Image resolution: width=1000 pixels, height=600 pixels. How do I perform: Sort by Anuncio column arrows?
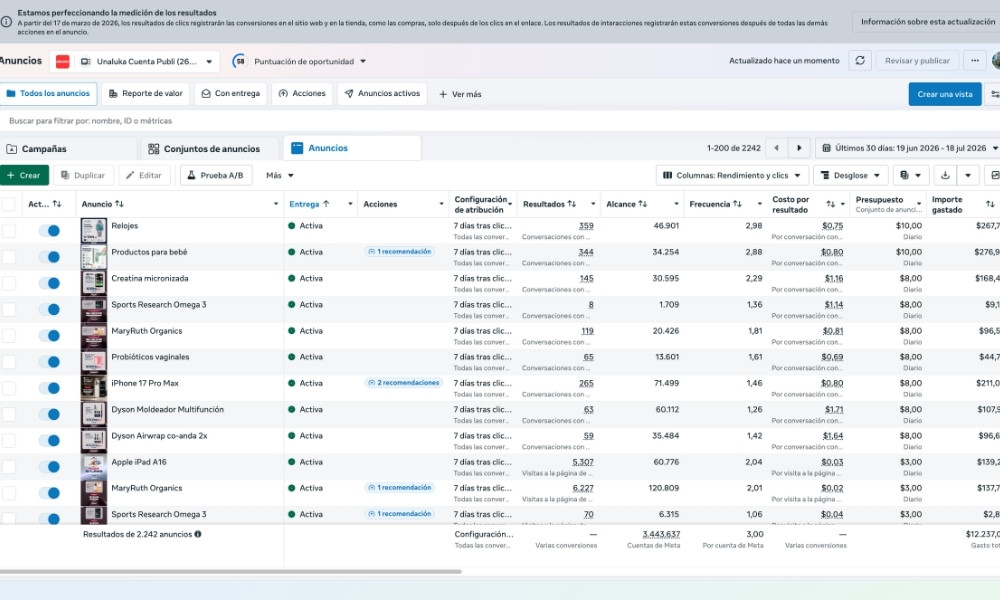coord(119,204)
